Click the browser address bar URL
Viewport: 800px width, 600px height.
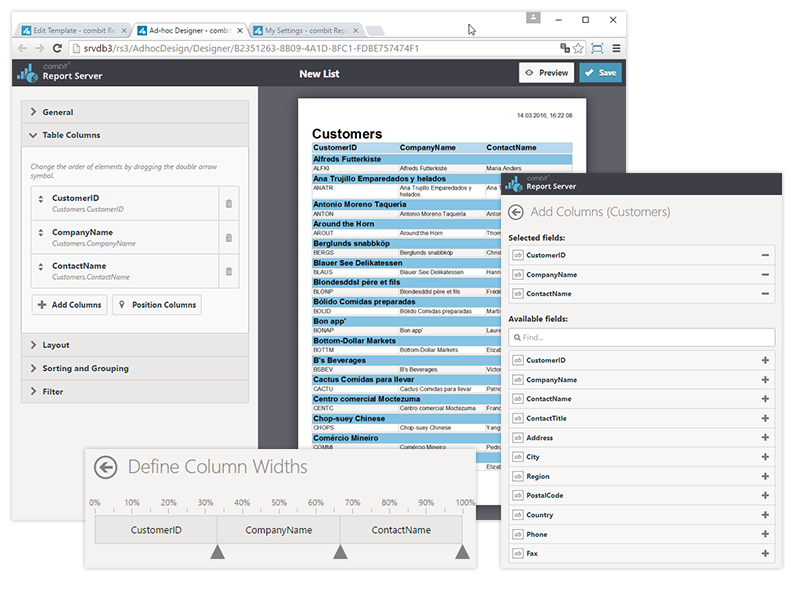(x=252, y=48)
